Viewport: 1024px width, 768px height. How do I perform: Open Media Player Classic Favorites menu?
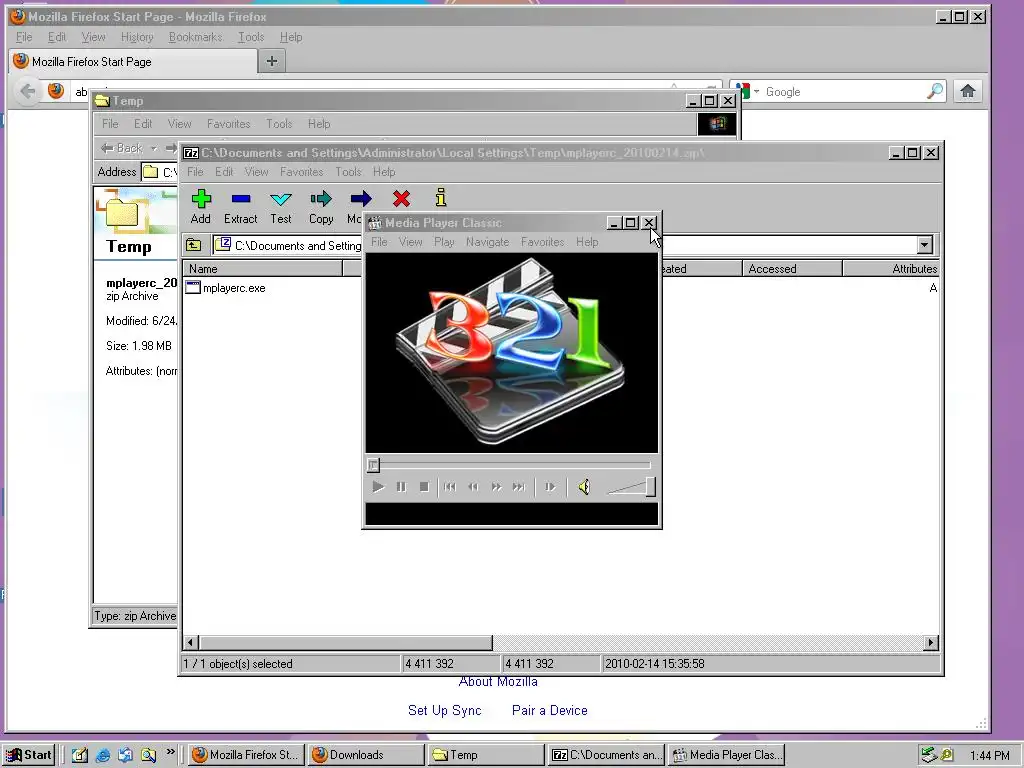542,242
